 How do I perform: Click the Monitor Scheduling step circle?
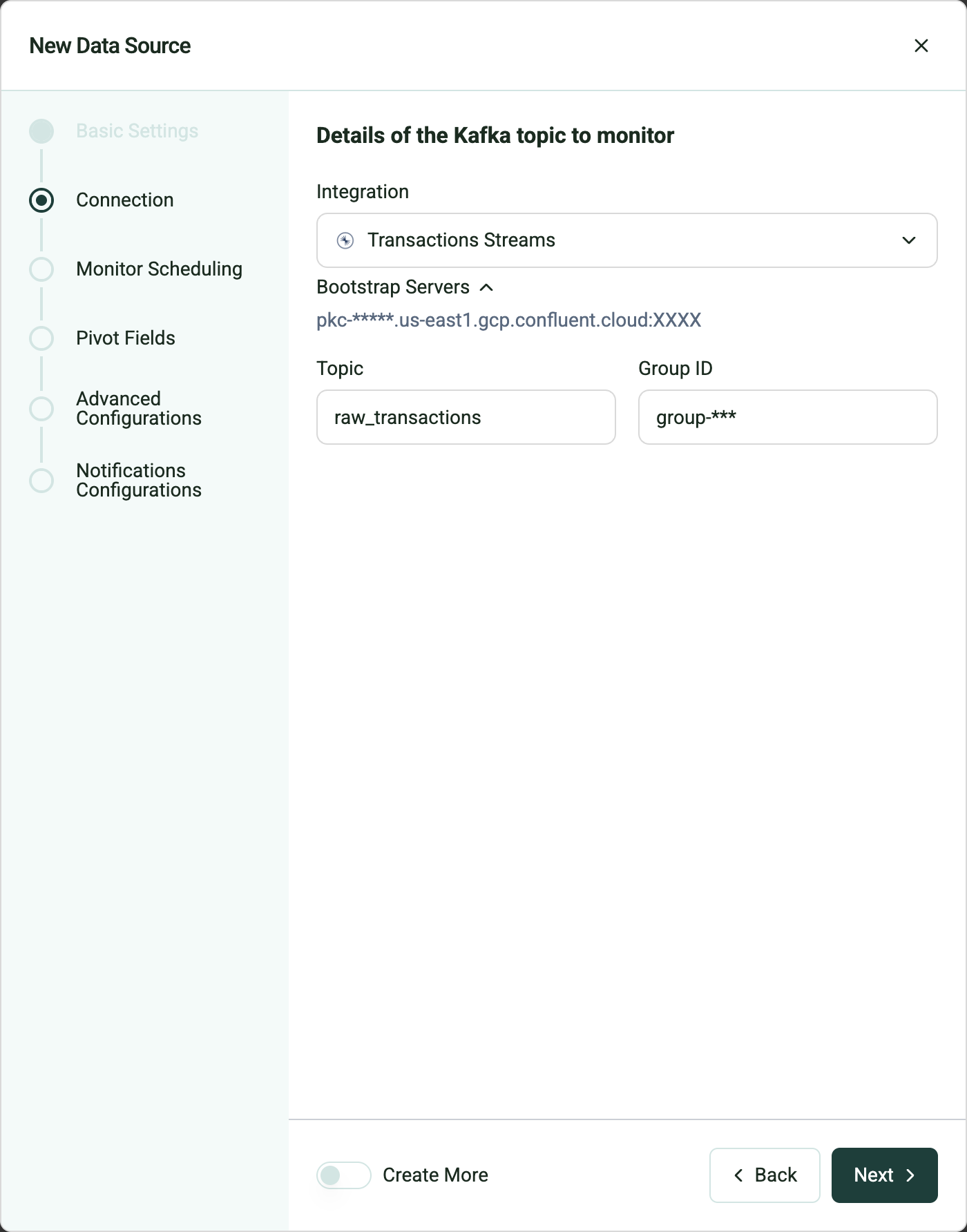pos(41,269)
